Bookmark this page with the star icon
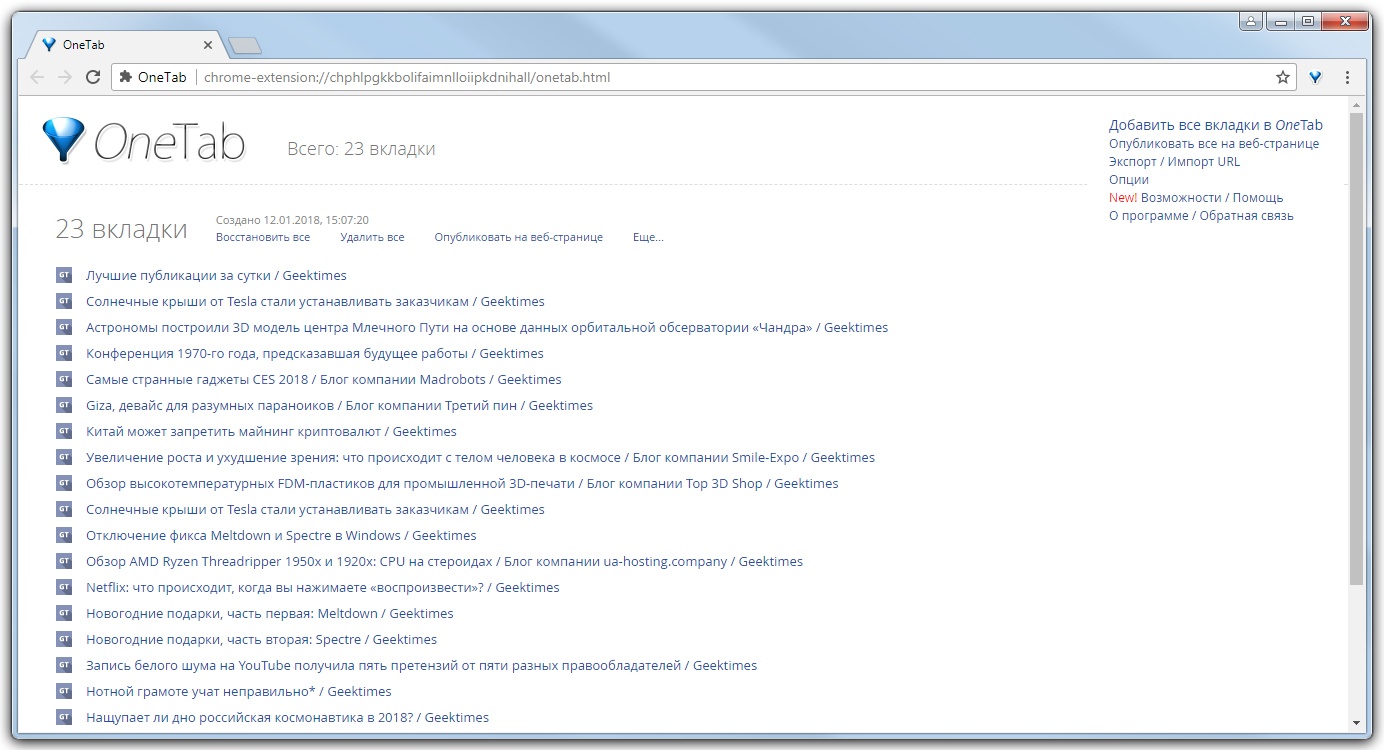 (1283, 77)
